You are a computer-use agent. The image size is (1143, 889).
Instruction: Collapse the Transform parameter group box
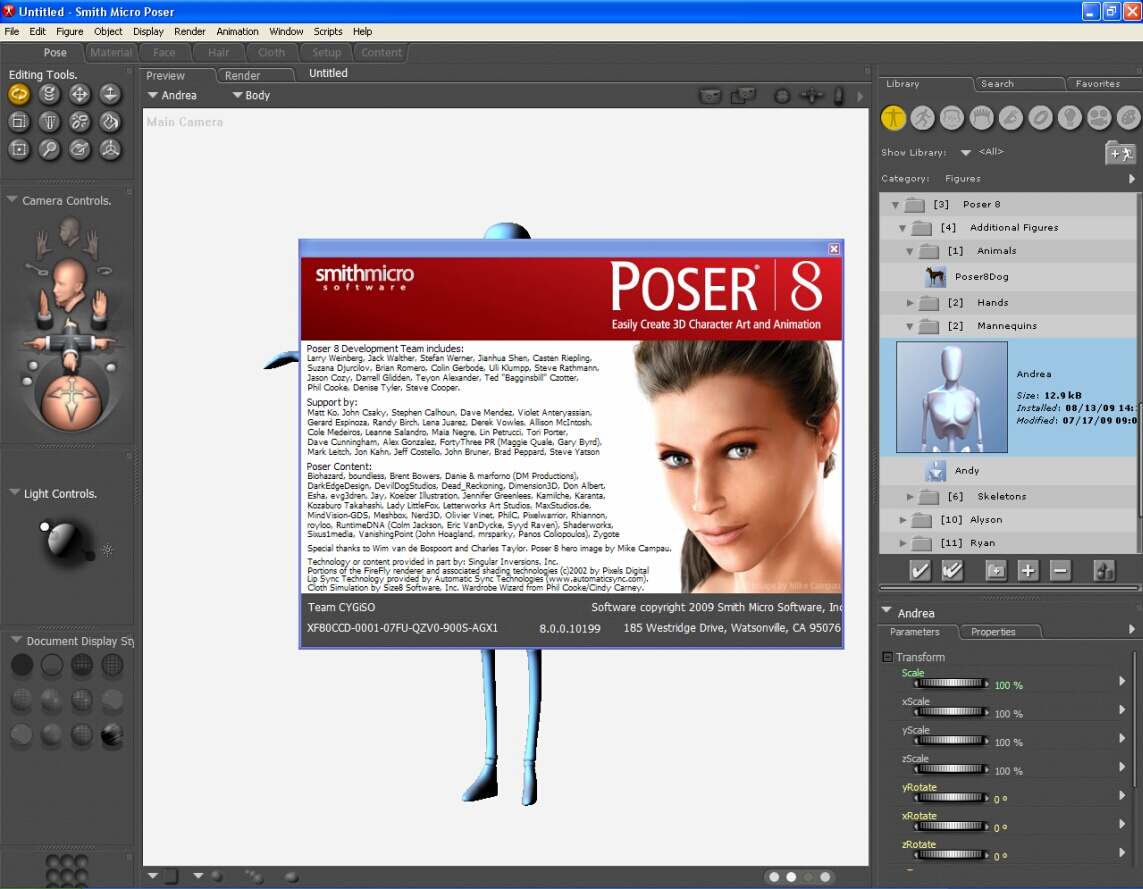tap(887, 657)
